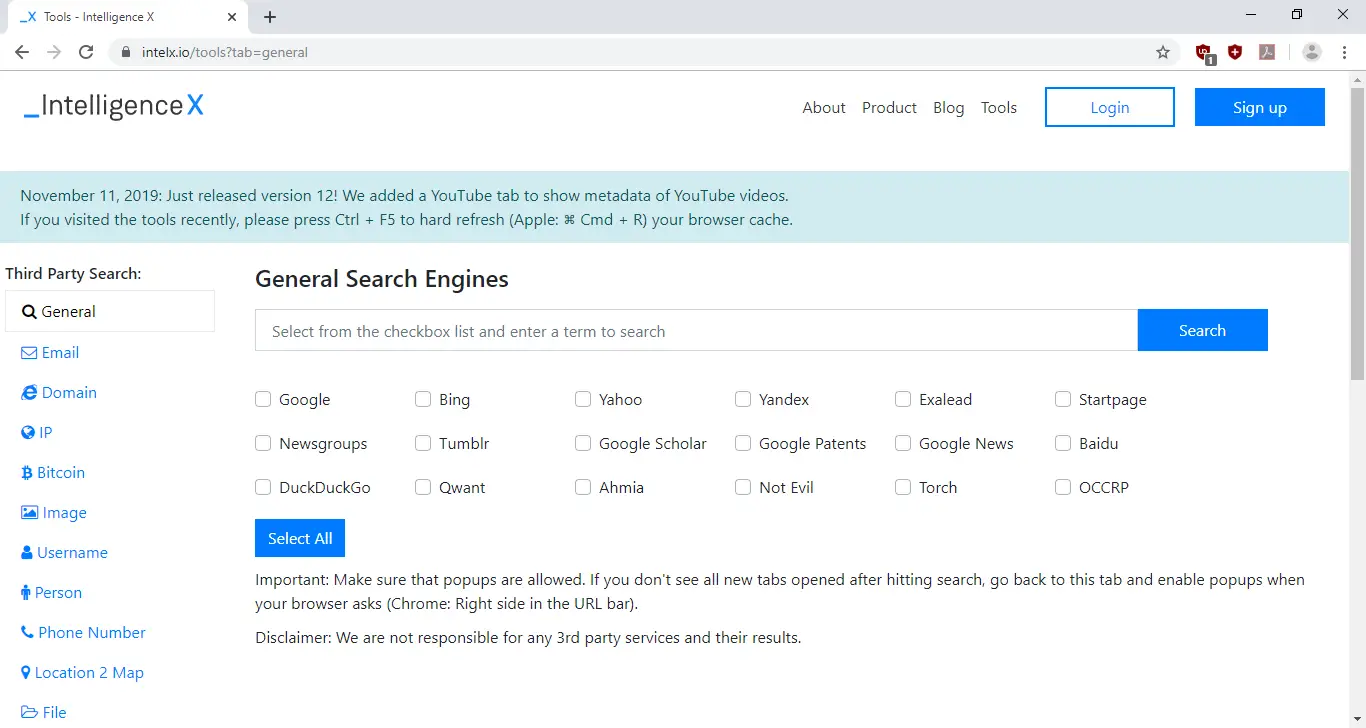This screenshot has height=728, width=1366.
Task: Open the Sign up button
Action: [x=1259, y=108]
